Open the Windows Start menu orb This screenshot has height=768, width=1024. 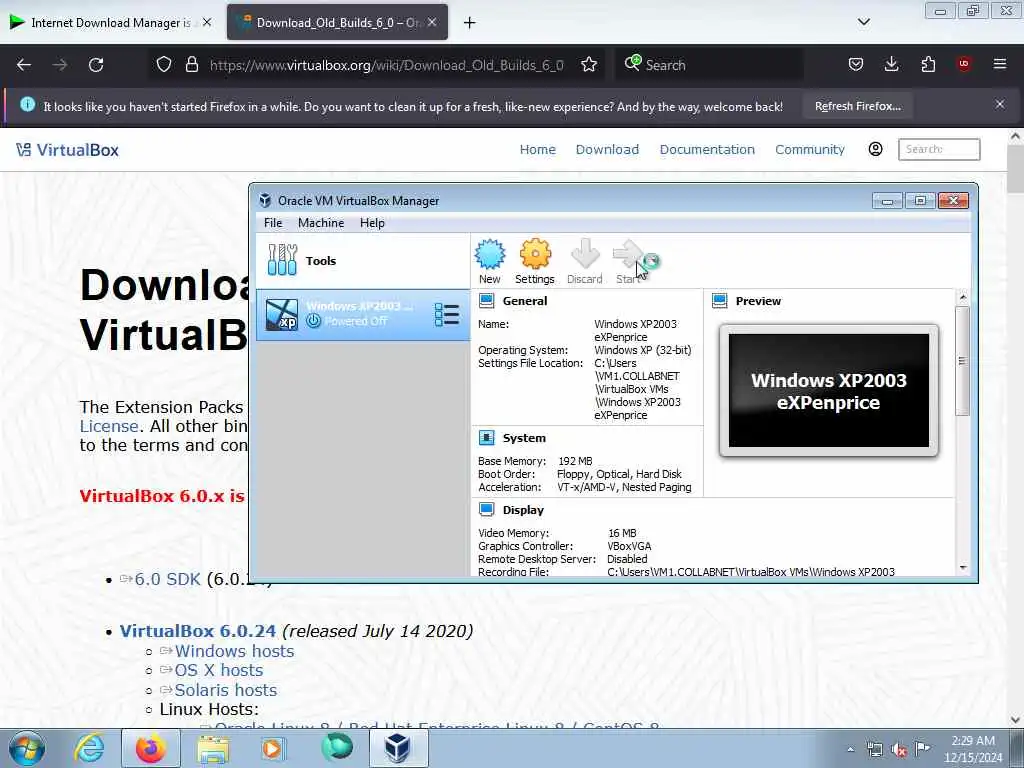coord(26,748)
